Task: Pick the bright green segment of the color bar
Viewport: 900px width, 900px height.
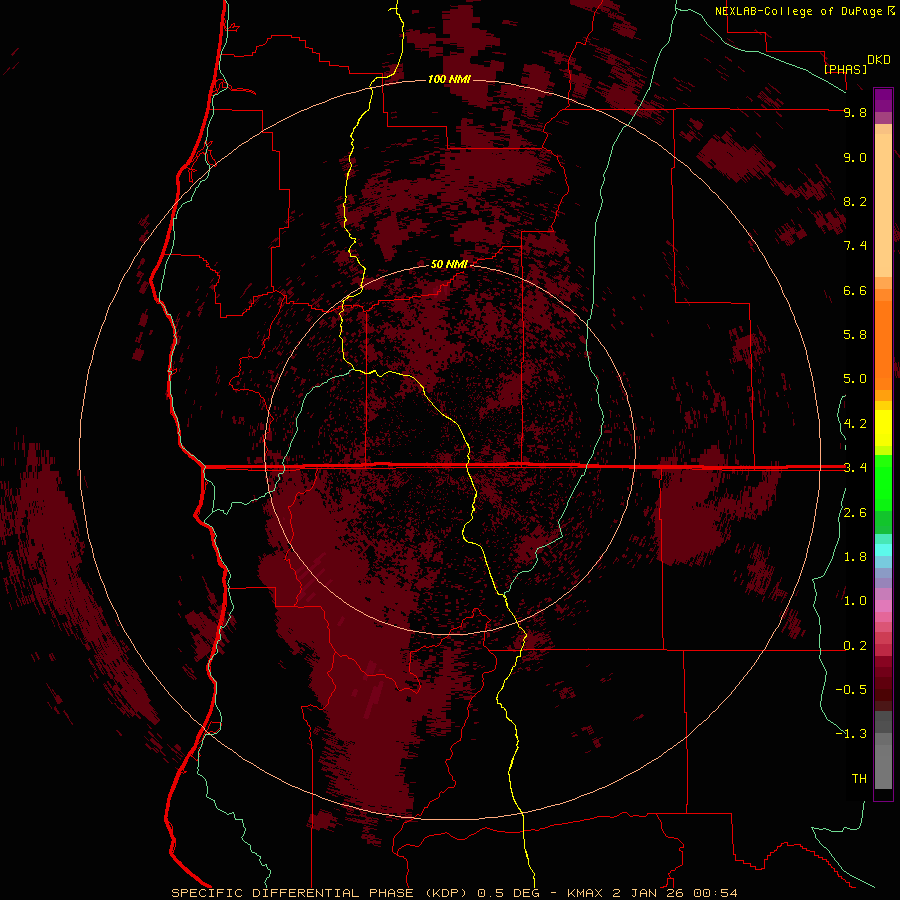Action: coord(883,482)
